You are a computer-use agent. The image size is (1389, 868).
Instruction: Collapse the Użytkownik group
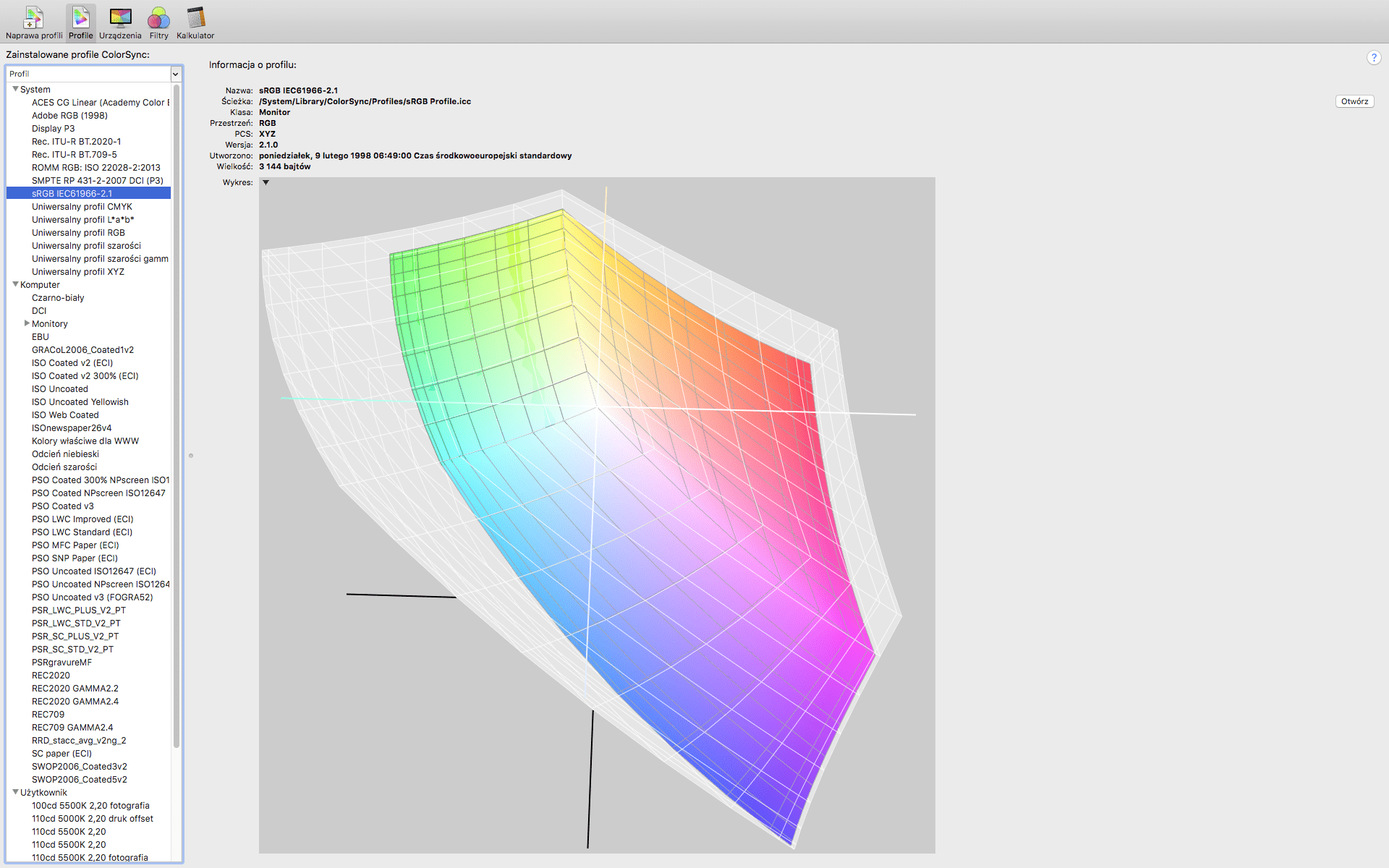[x=15, y=792]
